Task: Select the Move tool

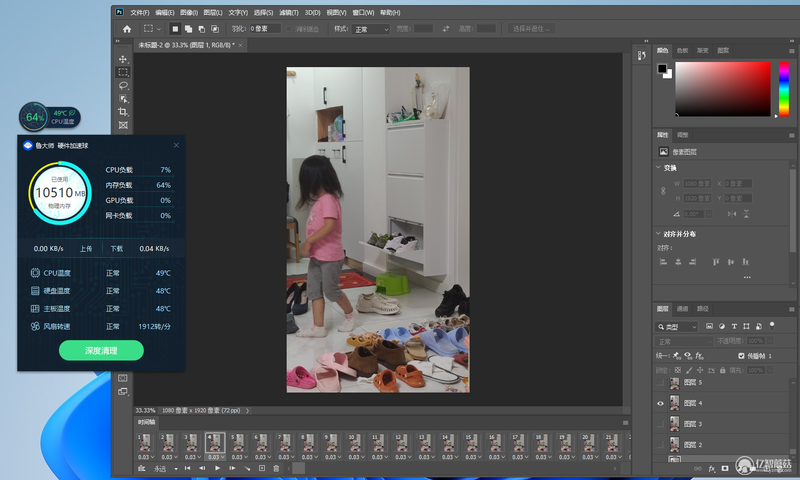Action: coord(123,59)
